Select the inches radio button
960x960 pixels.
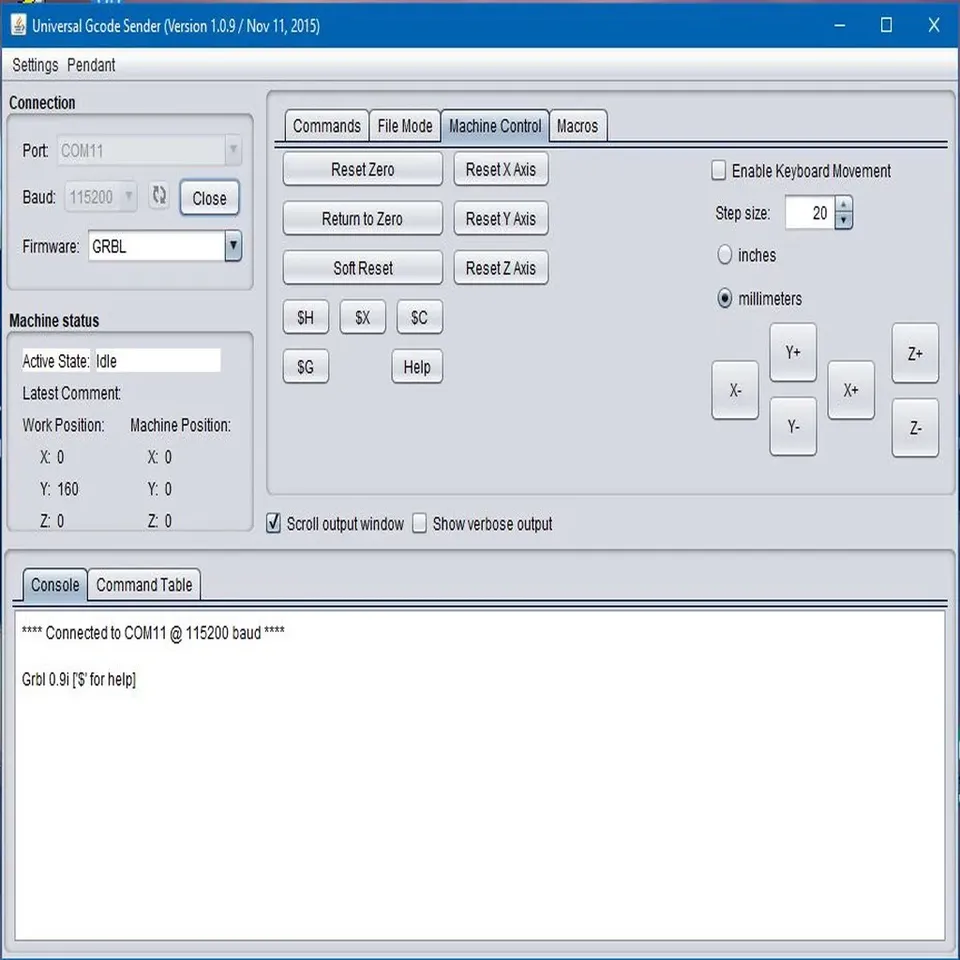[725, 255]
